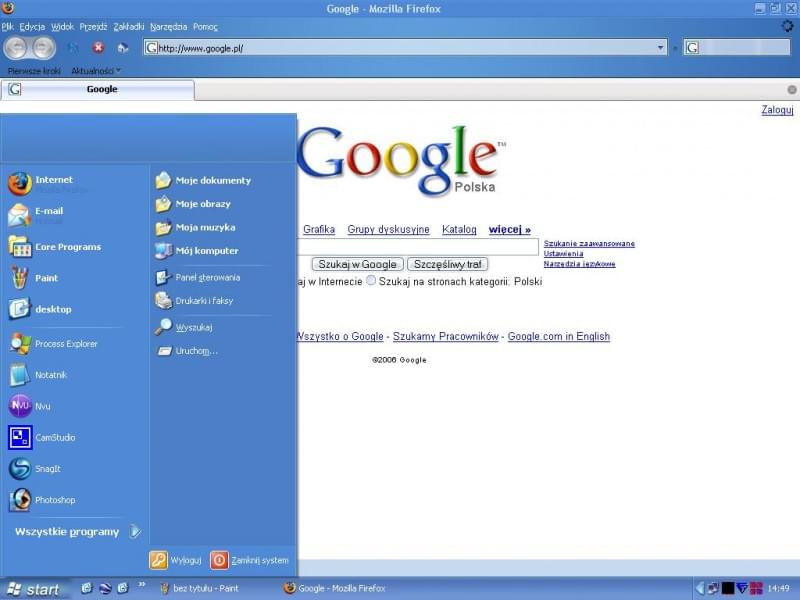
Task: Open Google.com in English link
Action: [x=559, y=336]
